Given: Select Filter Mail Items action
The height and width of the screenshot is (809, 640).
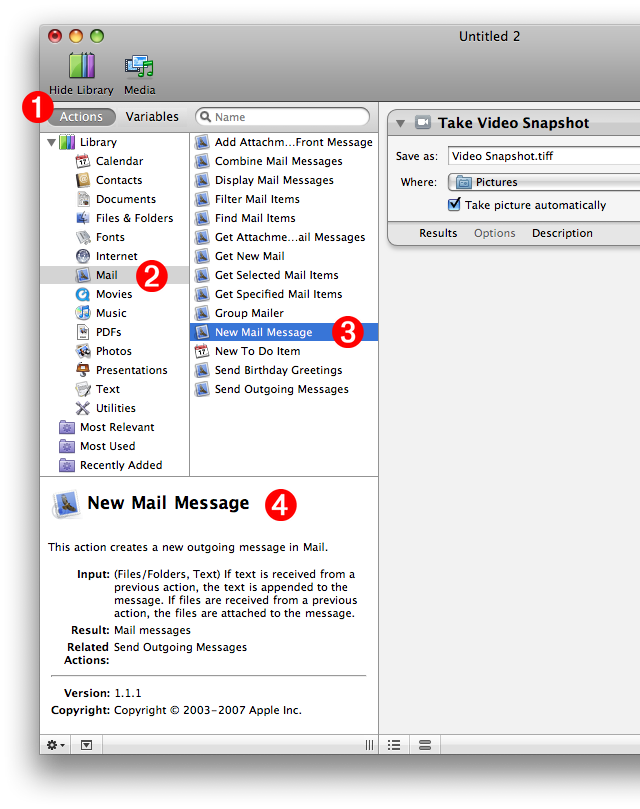Looking at the screenshot, I should pyautogui.click(x=284, y=199).
